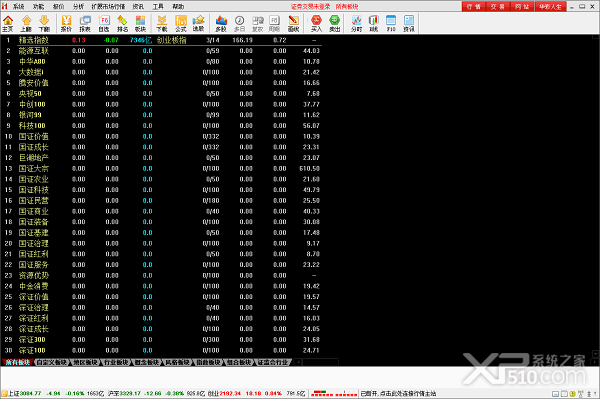This screenshot has width=600, height=399.
Task: Page down with the 下翻 arrow icon
Action: [44, 23]
